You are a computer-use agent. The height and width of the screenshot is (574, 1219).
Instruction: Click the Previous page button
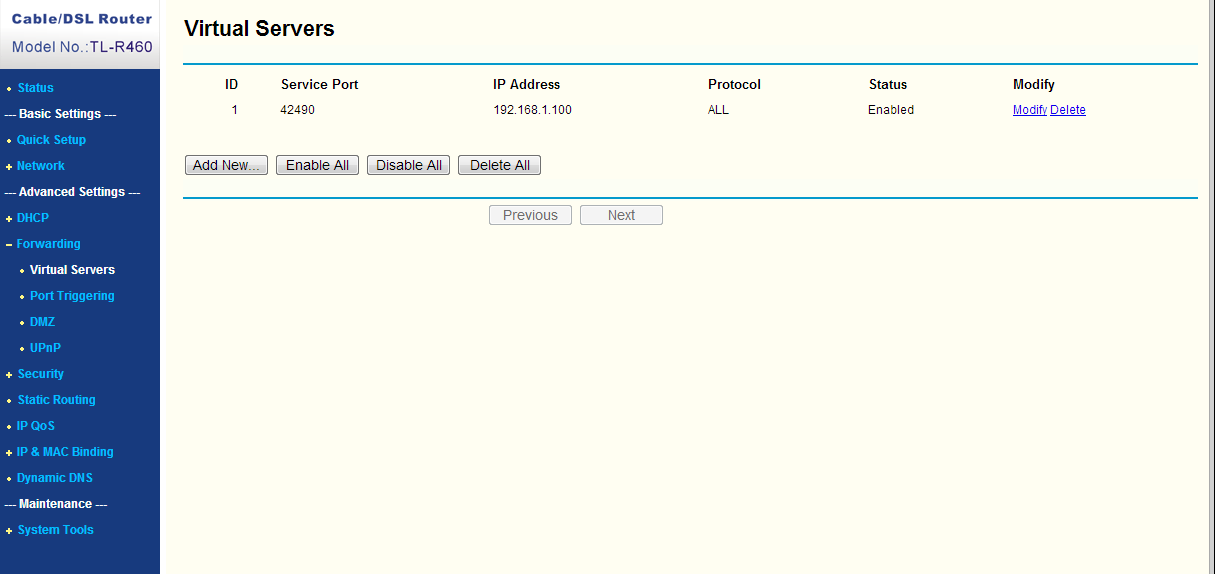click(530, 215)
